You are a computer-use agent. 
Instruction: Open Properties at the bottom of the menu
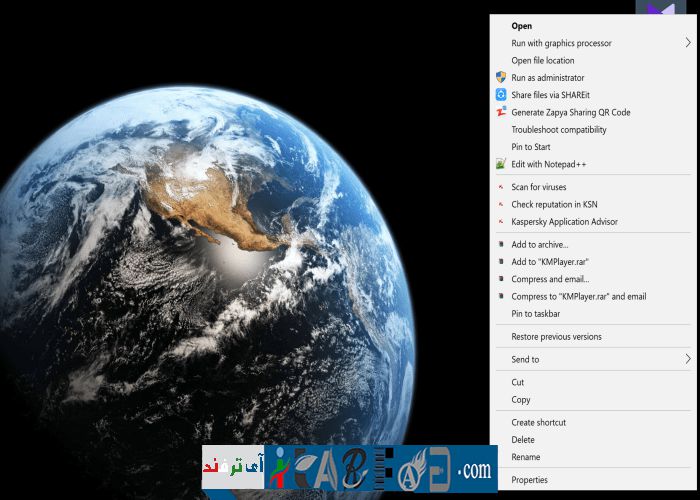tap(529, 480)
